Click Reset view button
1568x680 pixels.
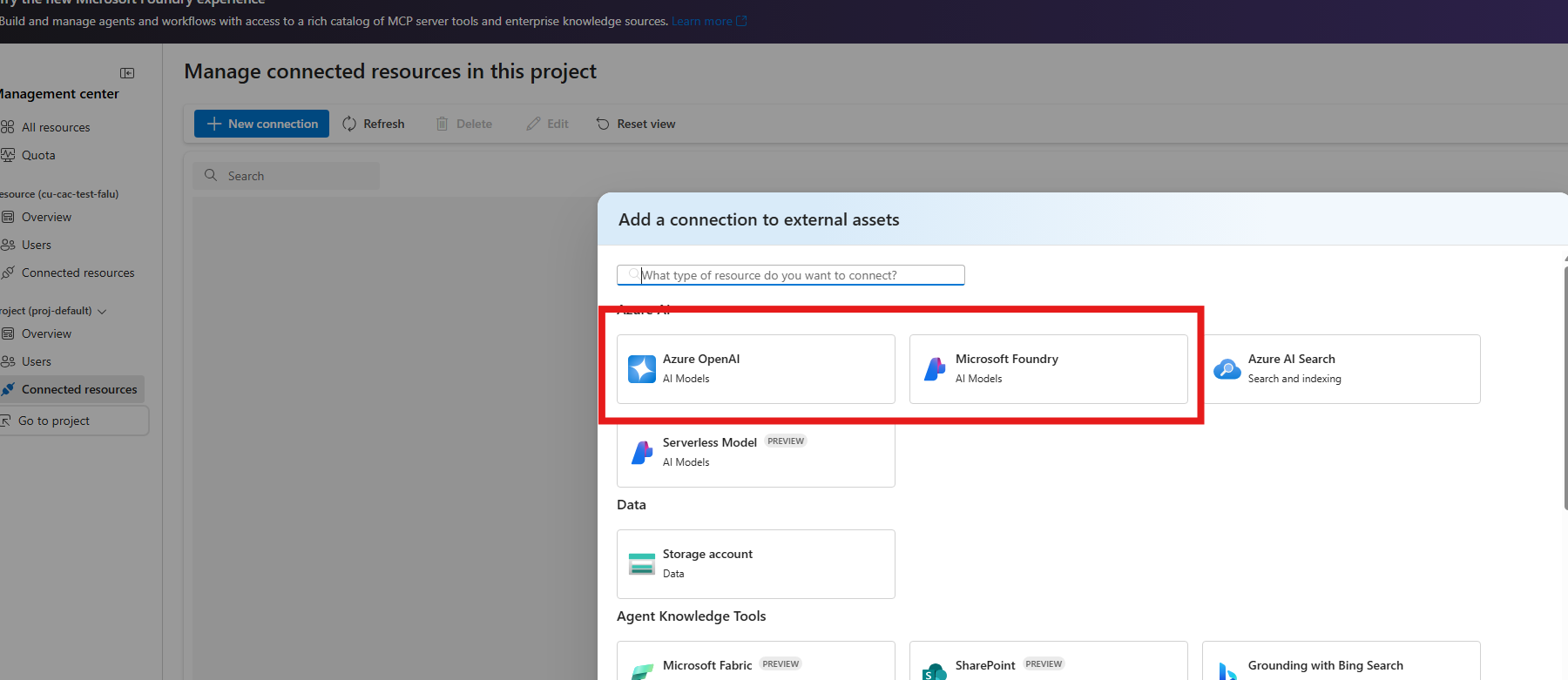click(x=636, y=124)
